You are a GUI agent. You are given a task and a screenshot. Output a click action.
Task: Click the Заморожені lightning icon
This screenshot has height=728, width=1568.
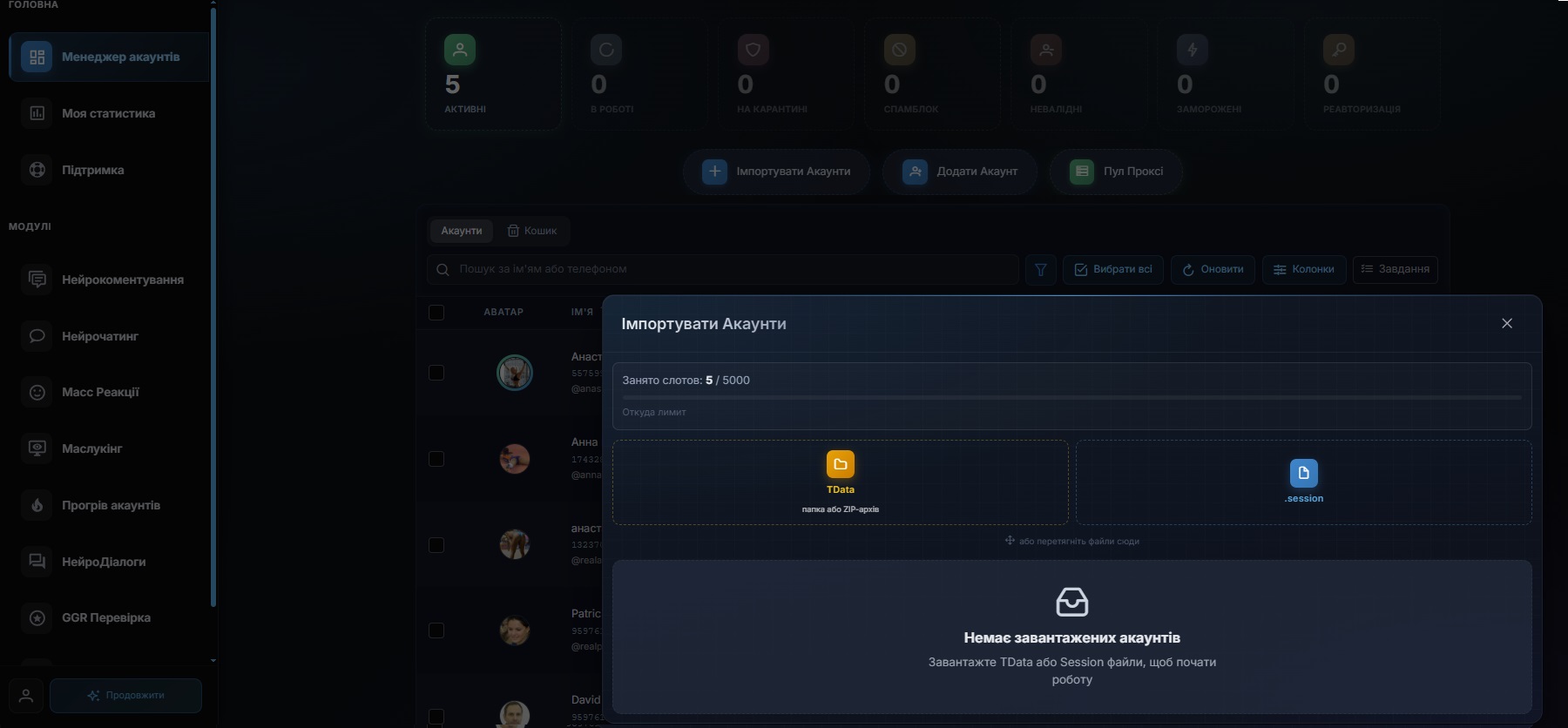[1193, 50]
